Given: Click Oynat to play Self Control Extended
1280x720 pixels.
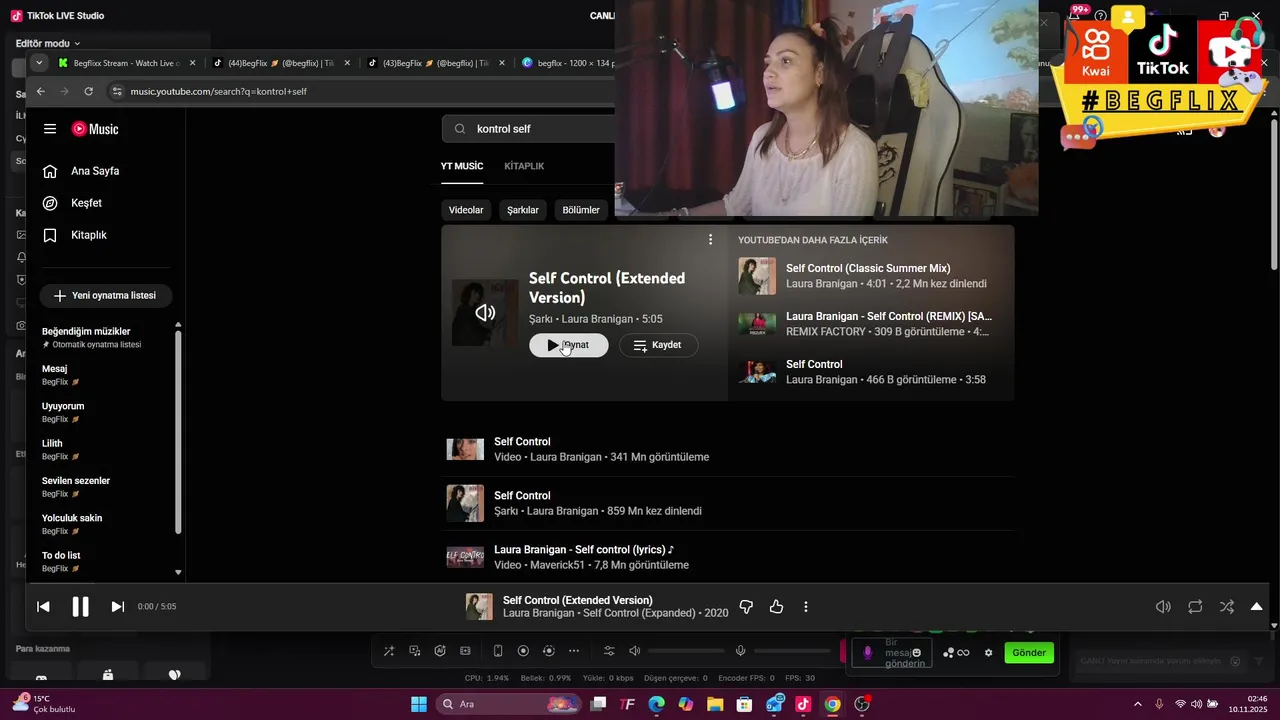Looking at the screenshot, I should [x=568, y=345].
